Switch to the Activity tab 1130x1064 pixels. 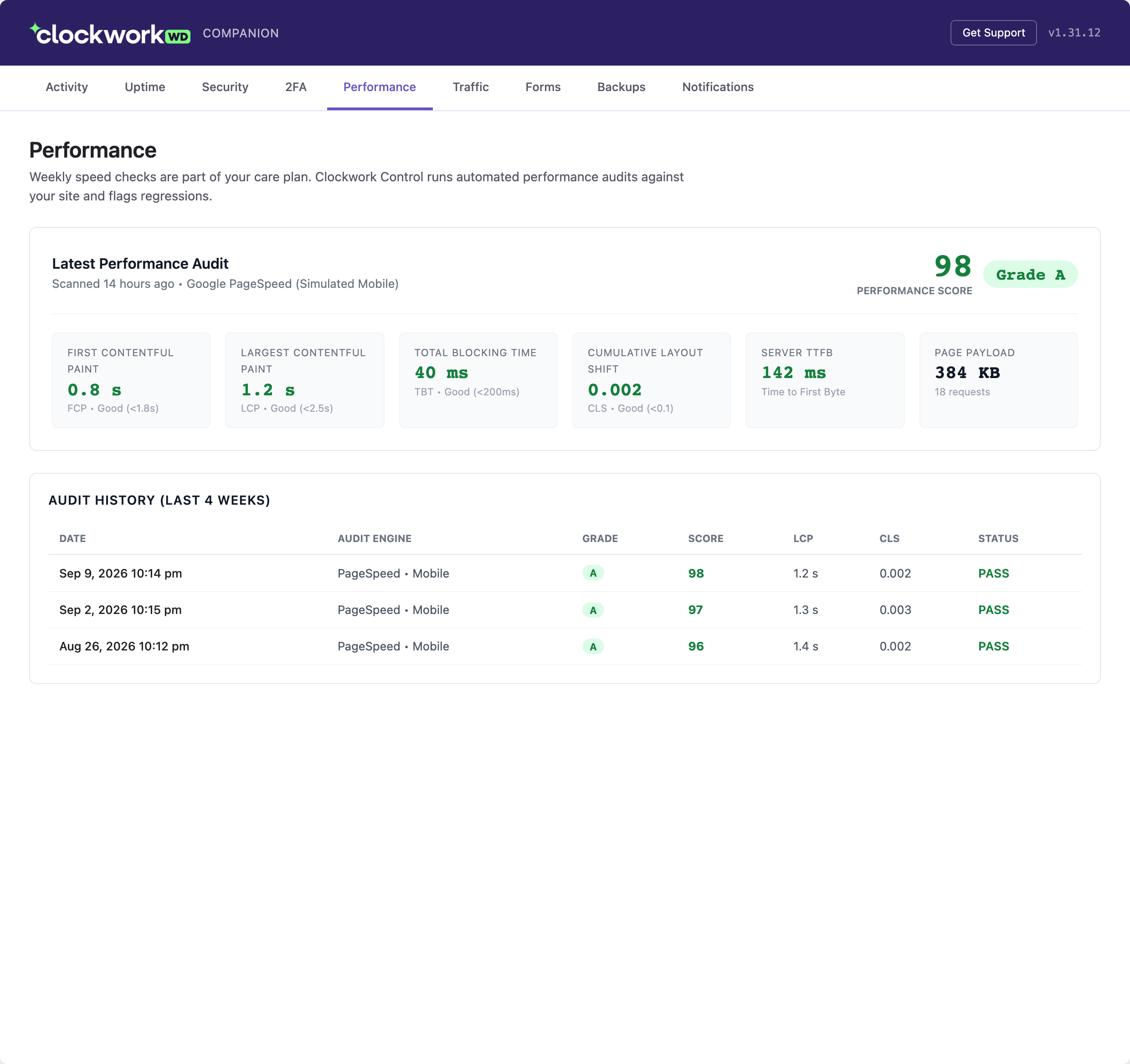[x=67, y=87]
